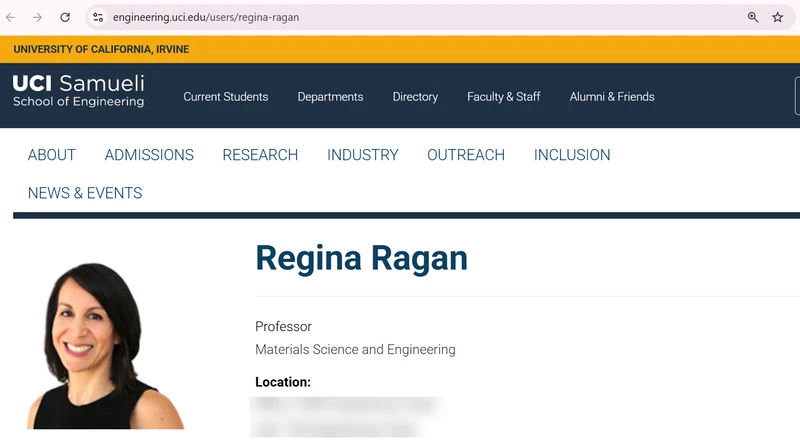Viewport: 800px width, 441px height.
Task: Click the Location: label
Action: 283,382
